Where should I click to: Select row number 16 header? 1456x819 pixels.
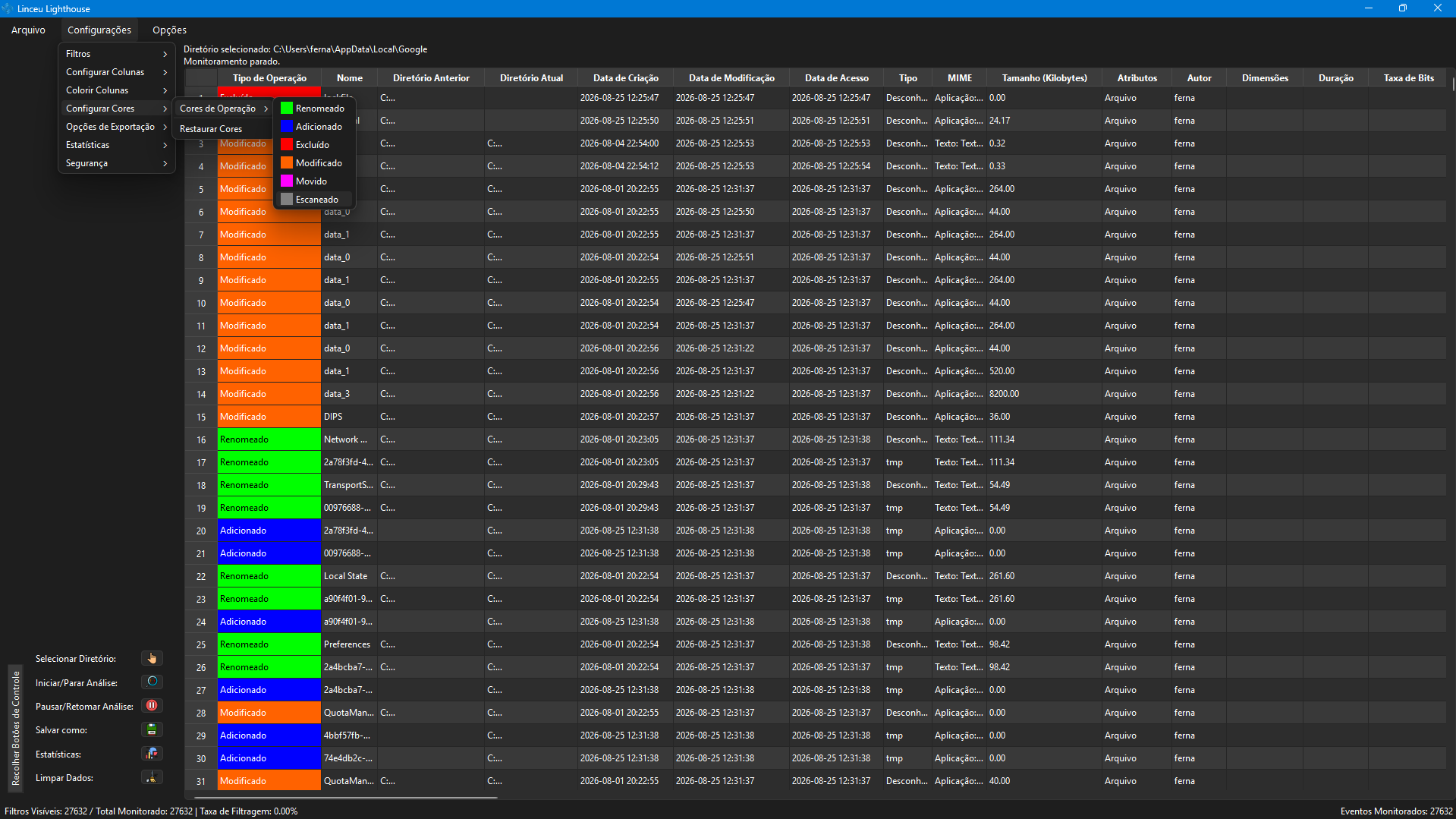coord(201,439)
